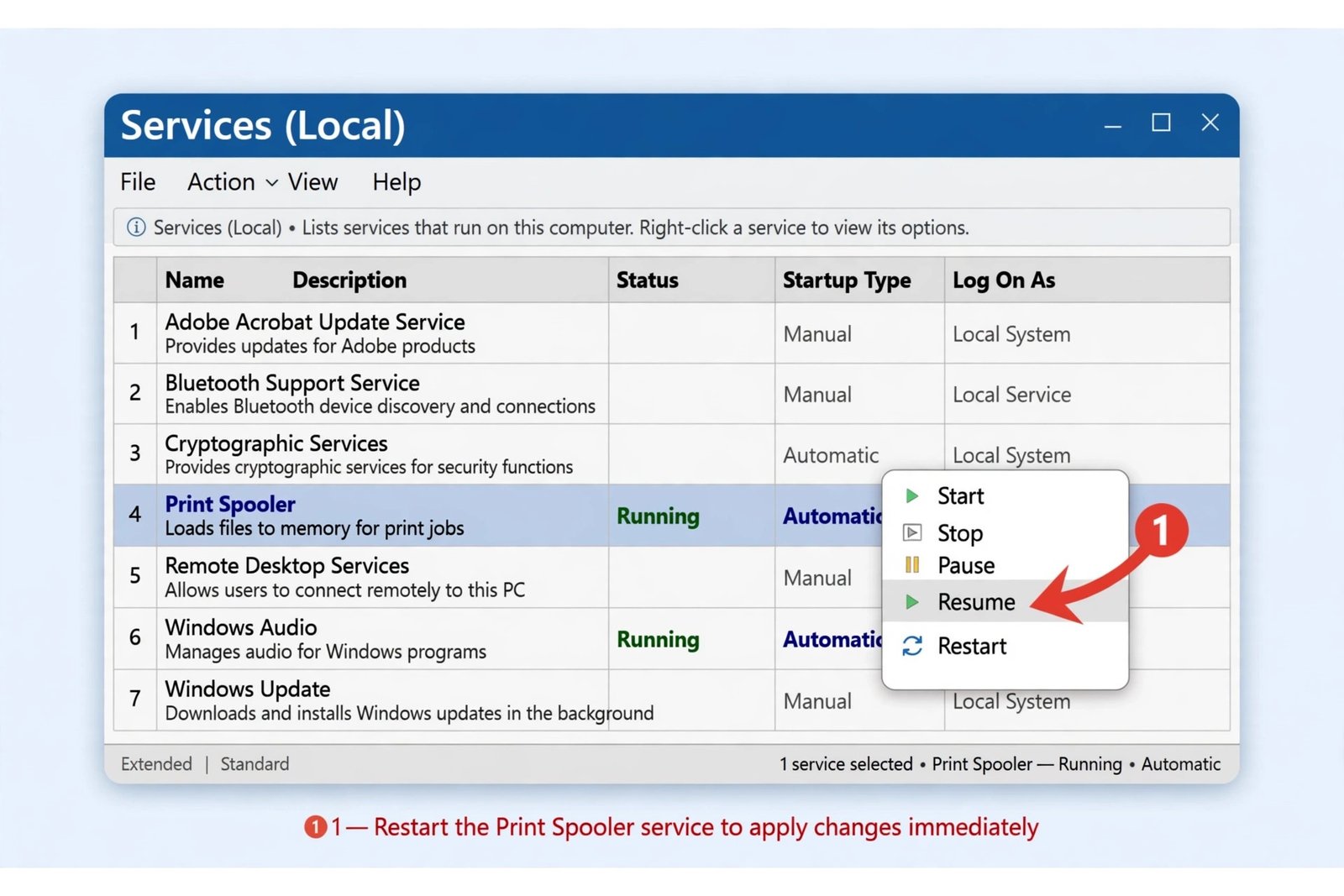Open the View menu
This screenshot has height=896, width=1344.
coord(312,182)
